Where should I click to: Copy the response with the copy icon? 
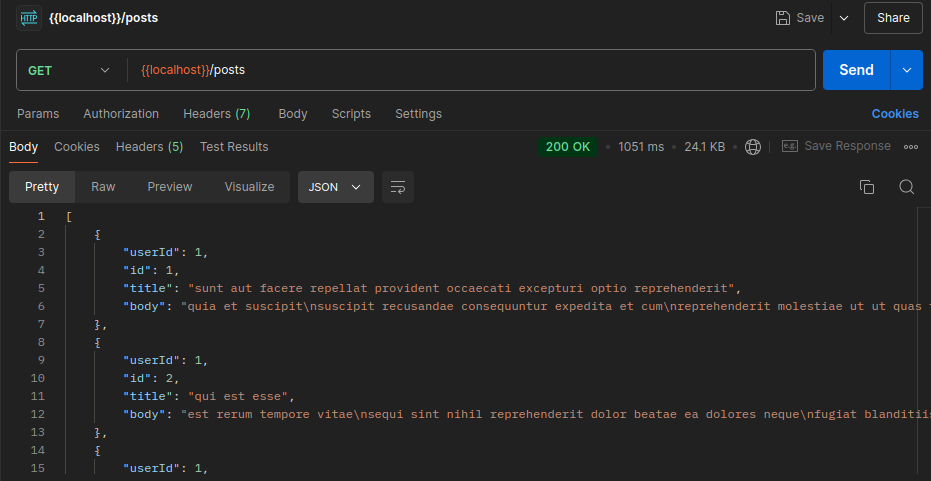(x=867, y=187)
